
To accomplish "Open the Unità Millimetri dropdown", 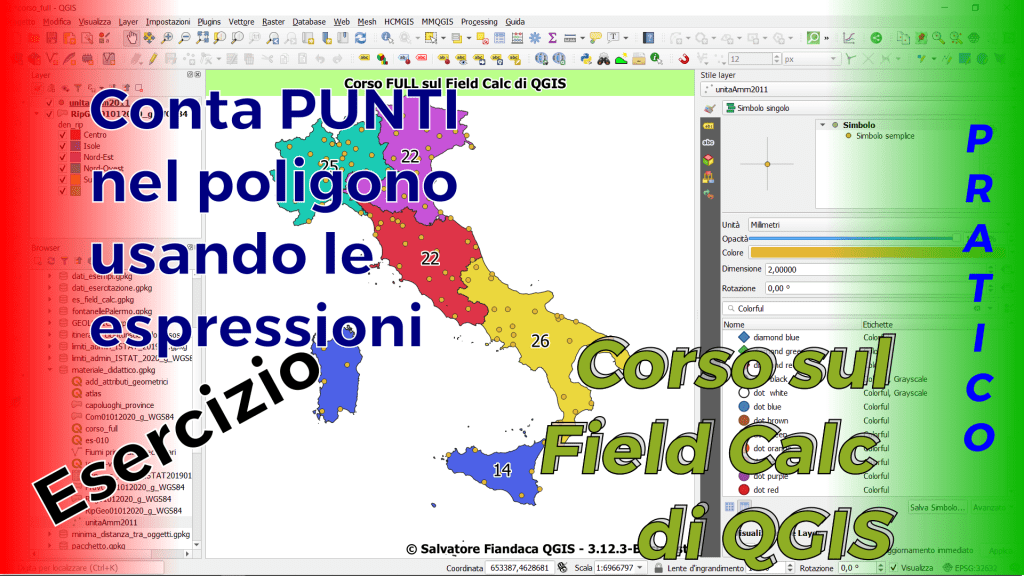I will (x=850, y=224).
